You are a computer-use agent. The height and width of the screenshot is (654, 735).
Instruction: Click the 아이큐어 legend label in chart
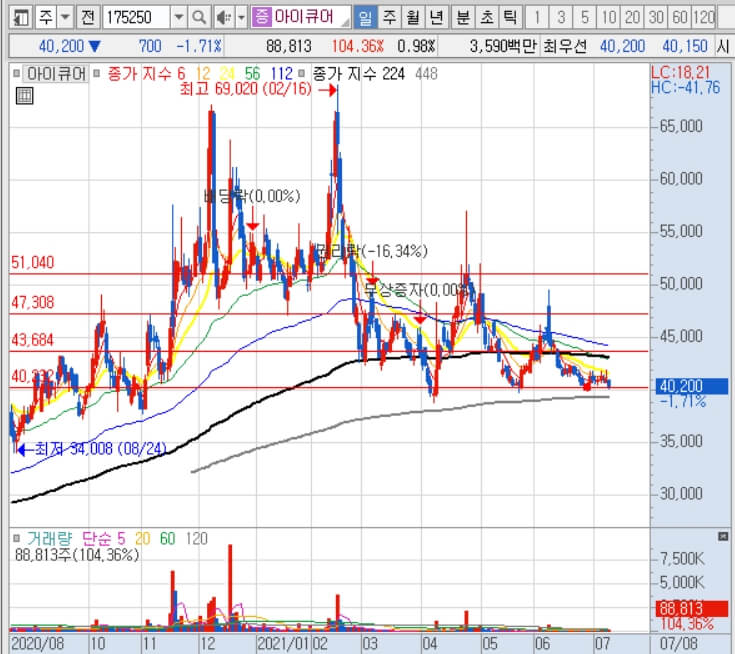tap(56, 74)
